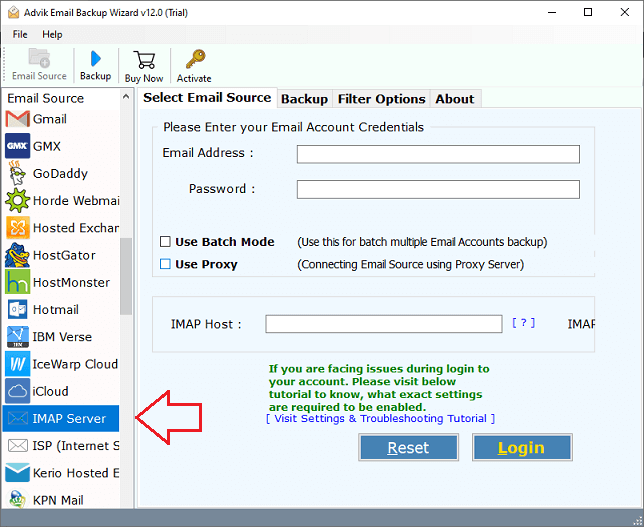Viewport: 644px width, 527px height.
Task: Choose the GoDaddy source icon
Action: click(x=18, y=173)
